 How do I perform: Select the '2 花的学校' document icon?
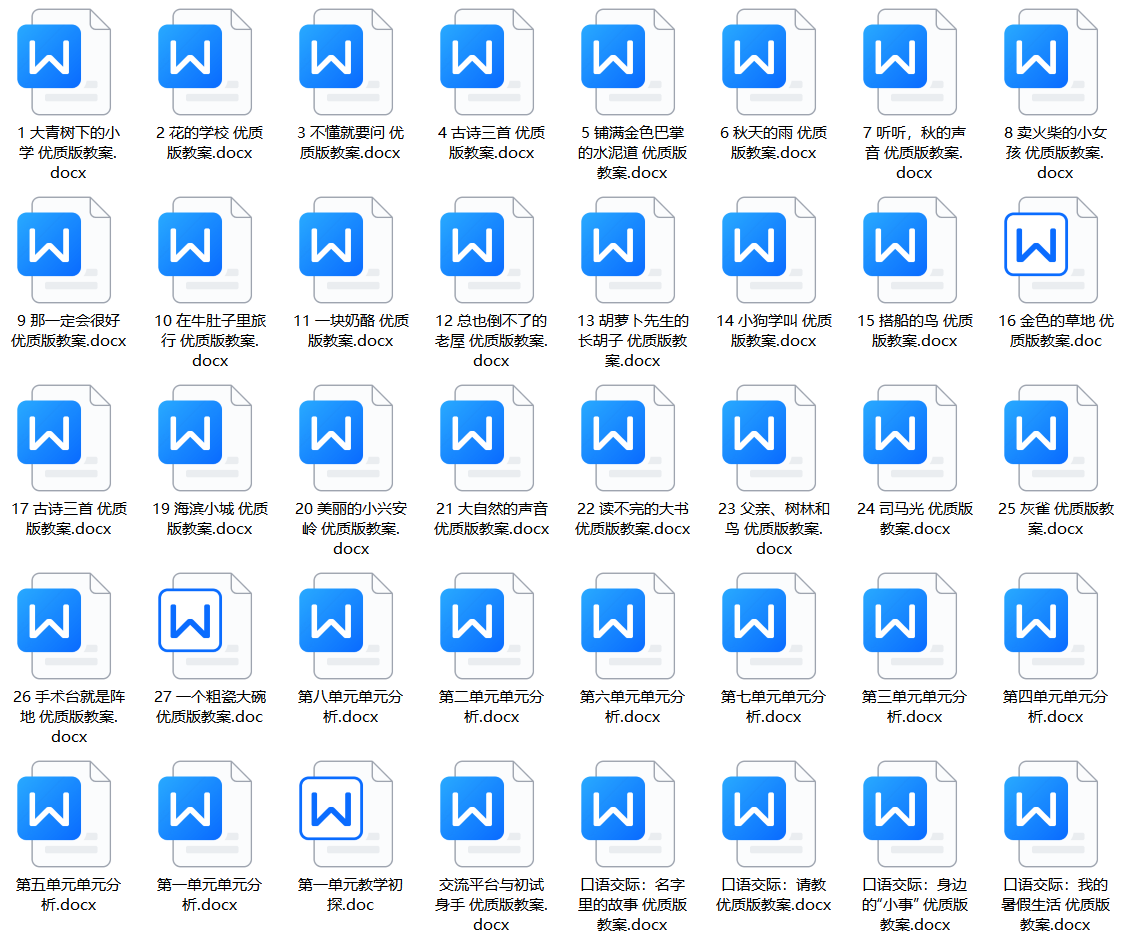(205, 62)
